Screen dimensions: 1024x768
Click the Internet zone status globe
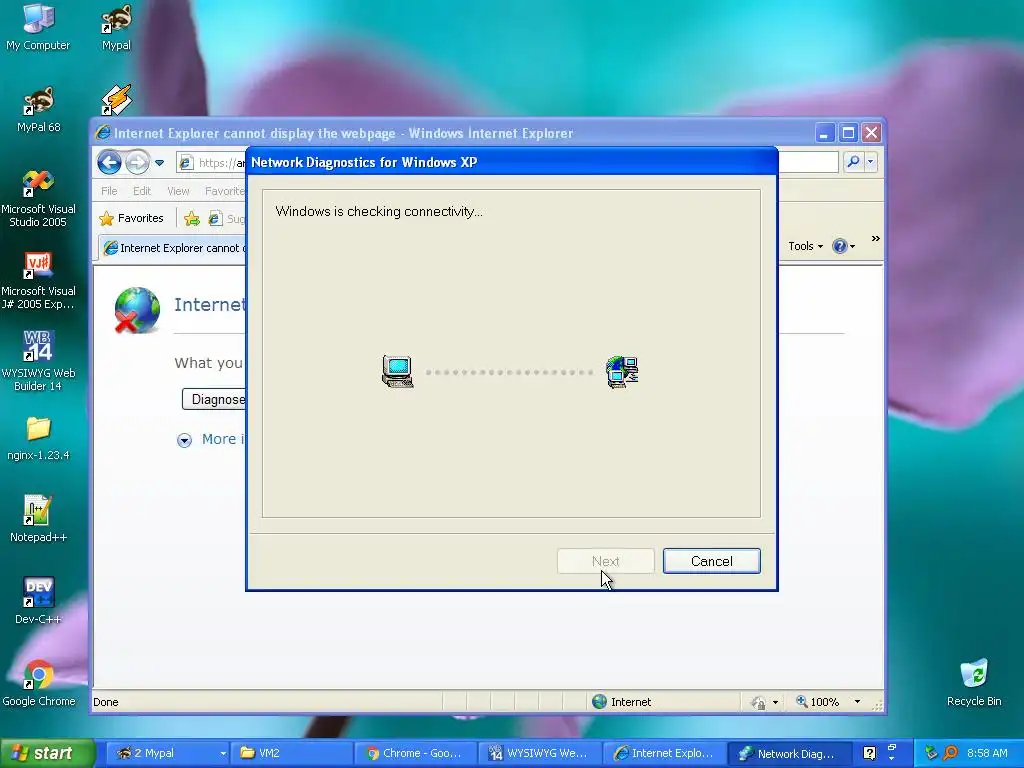[600, 702]
